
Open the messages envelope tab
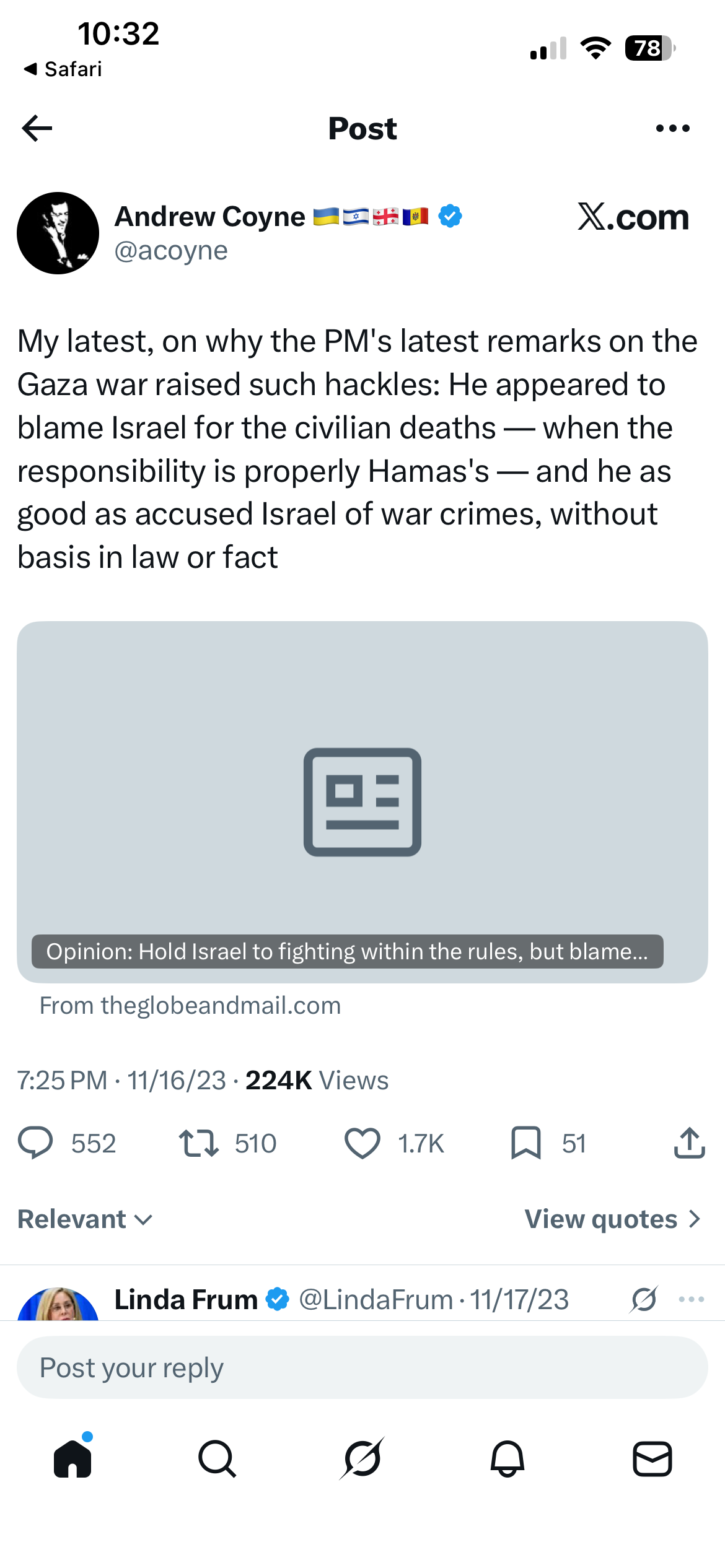point(652,1458)
